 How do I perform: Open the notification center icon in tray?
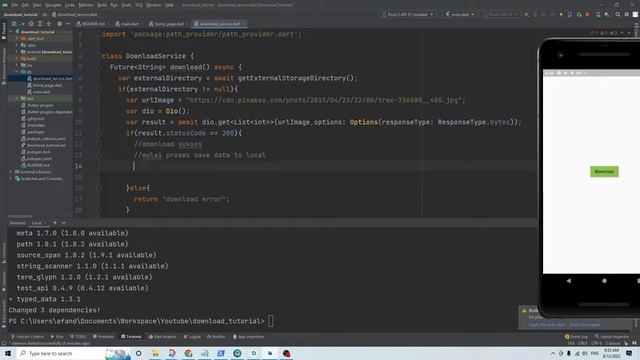pyautogui.click(x=629, y=353)
